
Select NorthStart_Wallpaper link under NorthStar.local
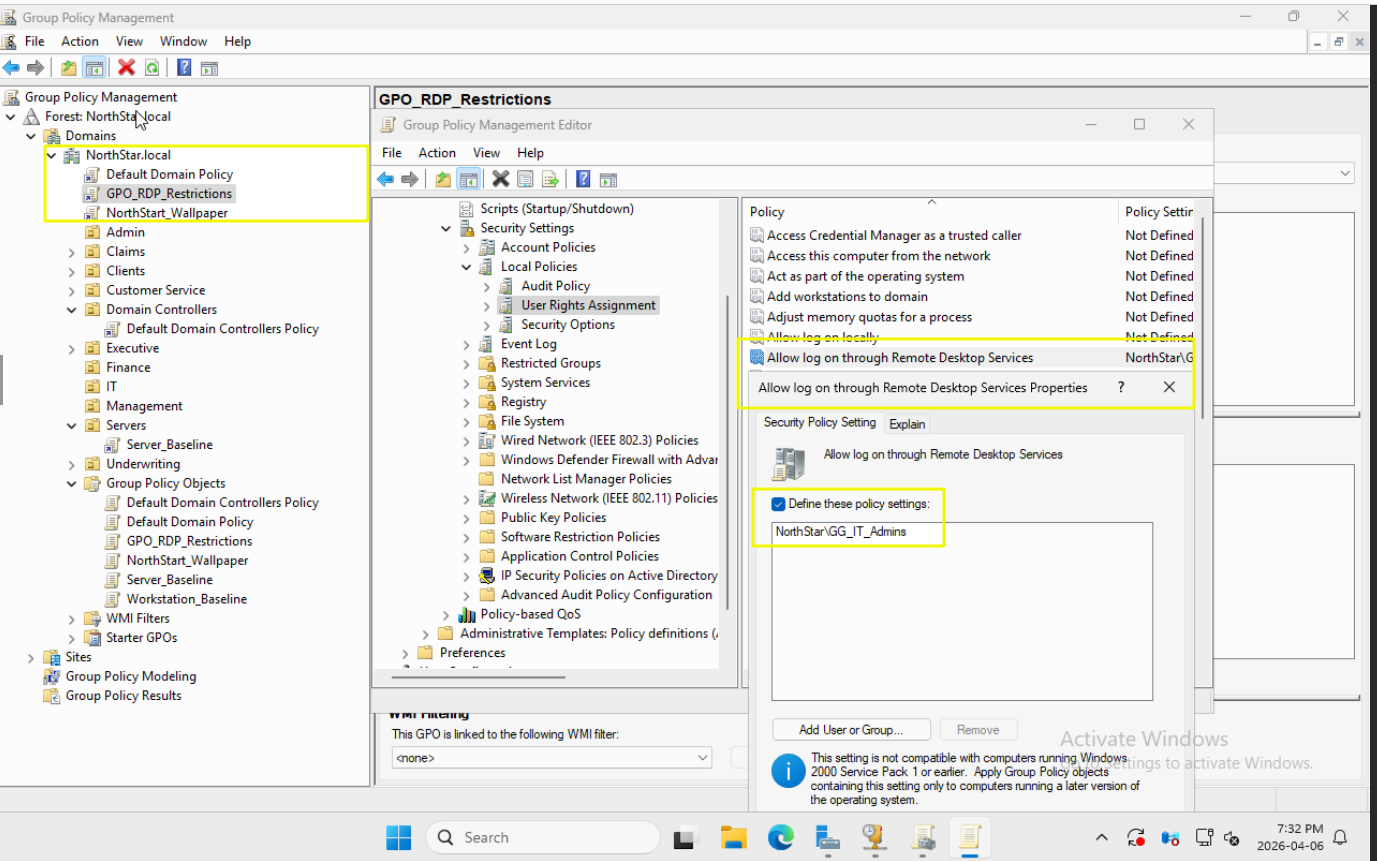(167, 213)
